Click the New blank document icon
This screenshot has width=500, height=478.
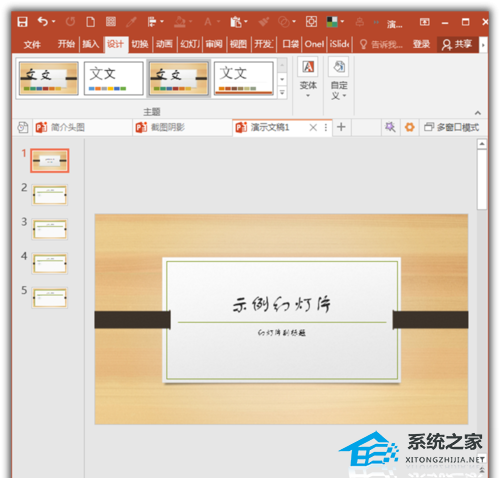[x=90, y=22]
